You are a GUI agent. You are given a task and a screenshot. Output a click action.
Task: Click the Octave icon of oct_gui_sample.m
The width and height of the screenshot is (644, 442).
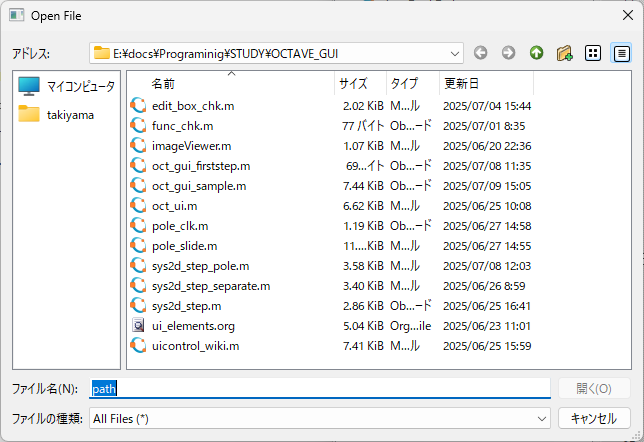(138, 186)
